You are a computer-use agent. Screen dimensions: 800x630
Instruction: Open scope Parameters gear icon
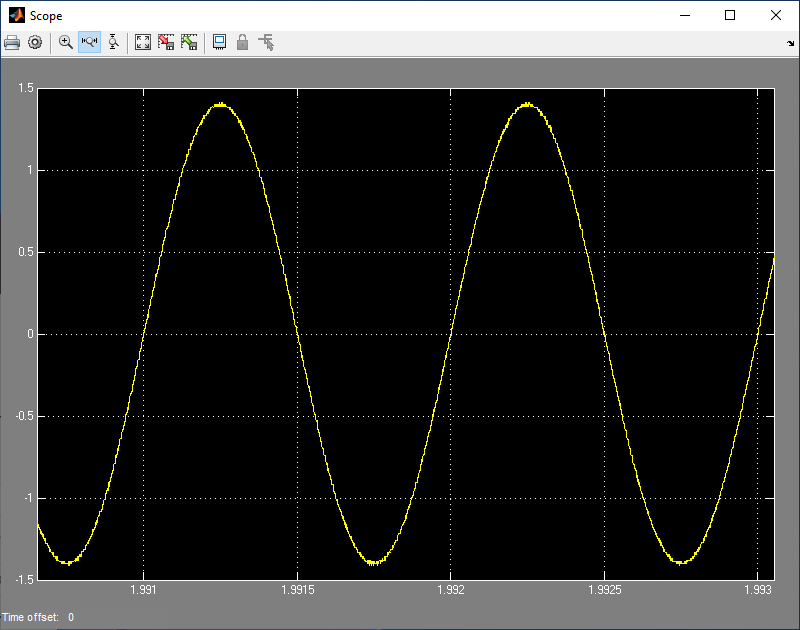click(35, 43)
